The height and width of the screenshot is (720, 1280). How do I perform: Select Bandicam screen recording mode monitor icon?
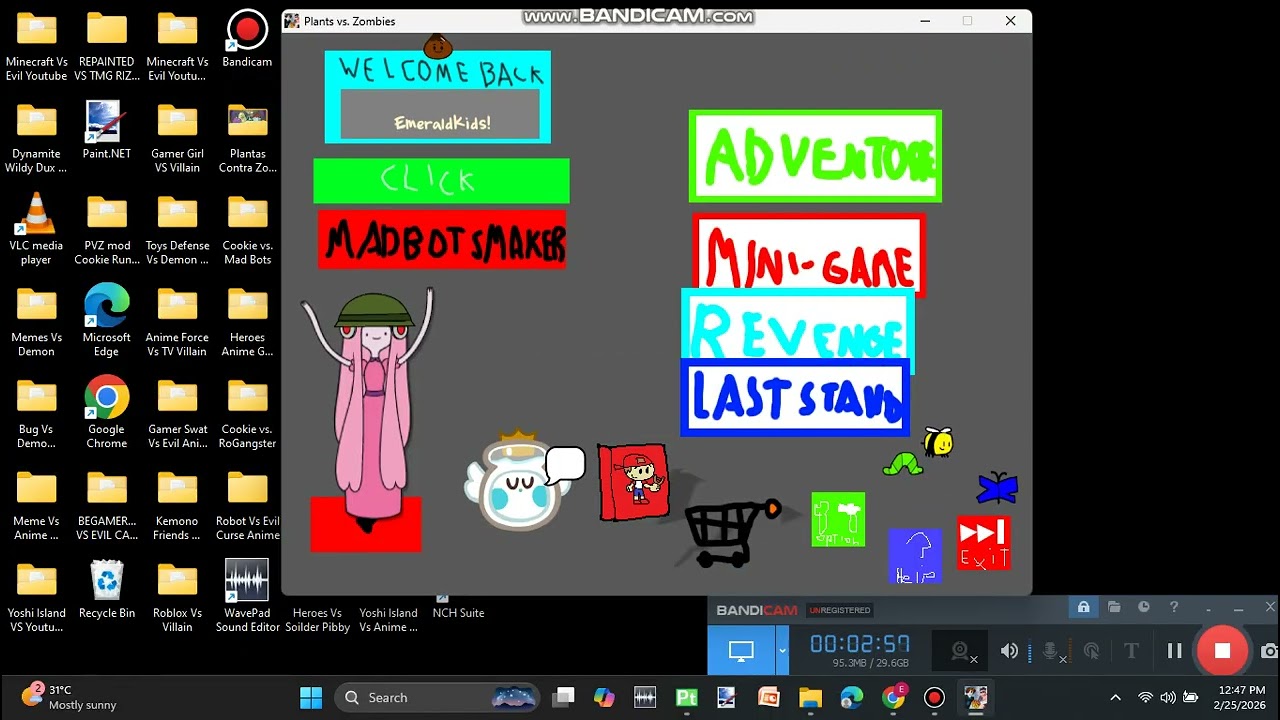(x=741, y=651)
